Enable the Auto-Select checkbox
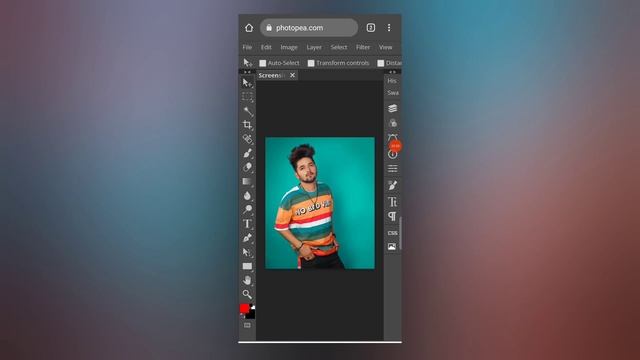Viewport: 640px width, 360px height. 263,63
